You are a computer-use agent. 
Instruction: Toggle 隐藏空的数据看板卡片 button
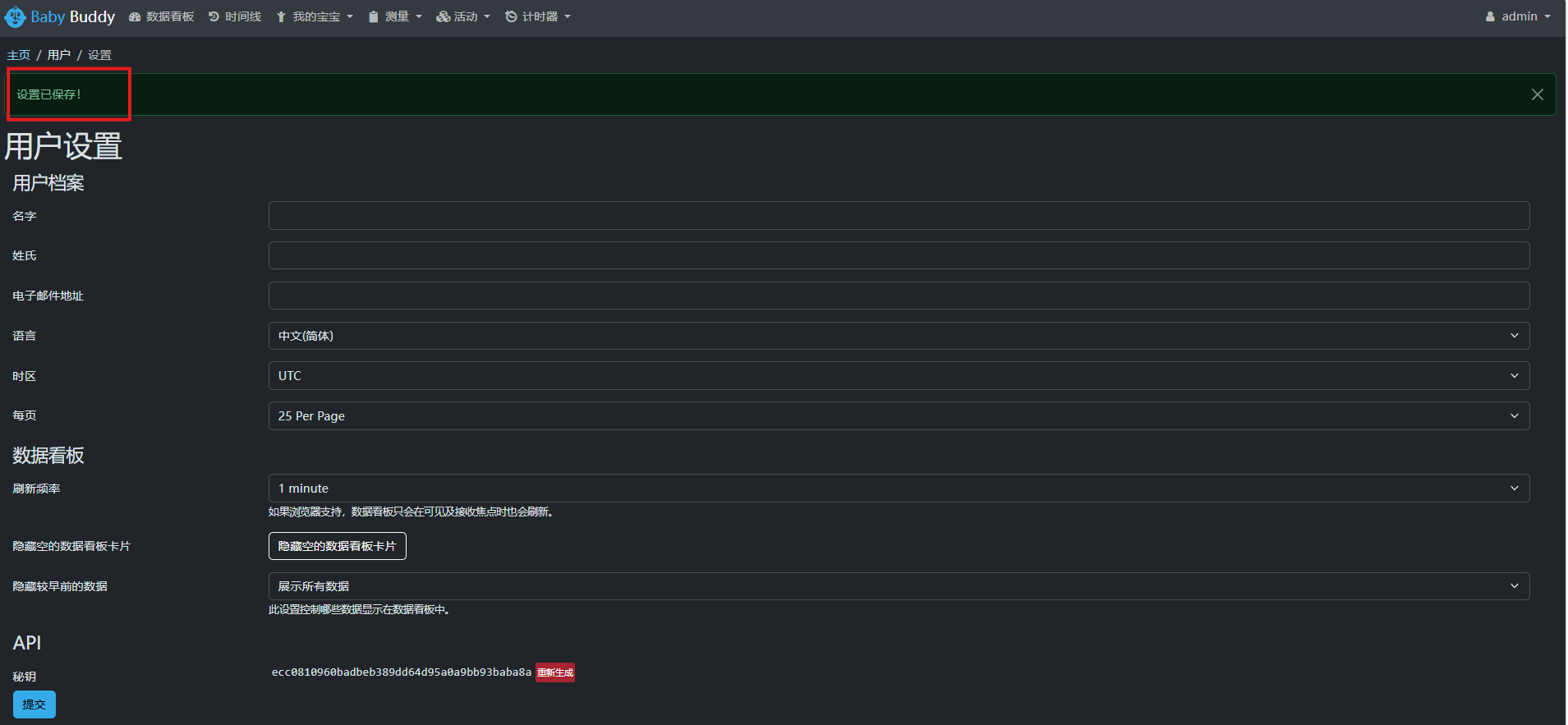[337, 546]
